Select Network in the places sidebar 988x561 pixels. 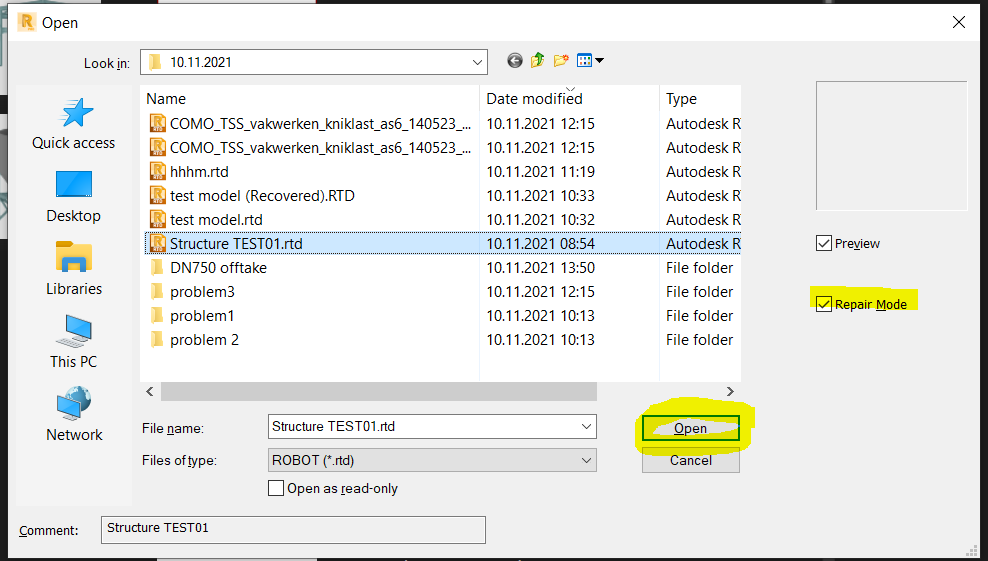tap(74, 415)
